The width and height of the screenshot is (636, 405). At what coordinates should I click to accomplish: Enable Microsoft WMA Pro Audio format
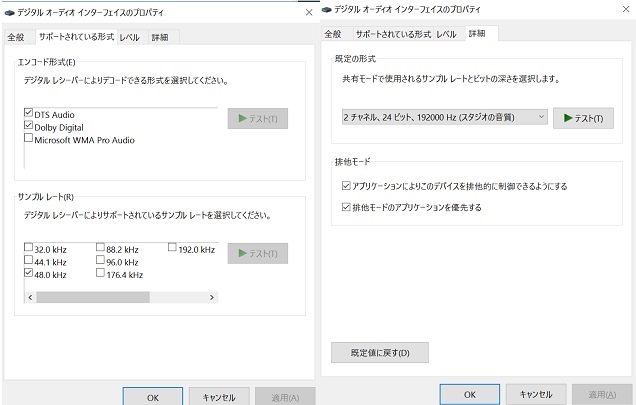tap(28, 140)
